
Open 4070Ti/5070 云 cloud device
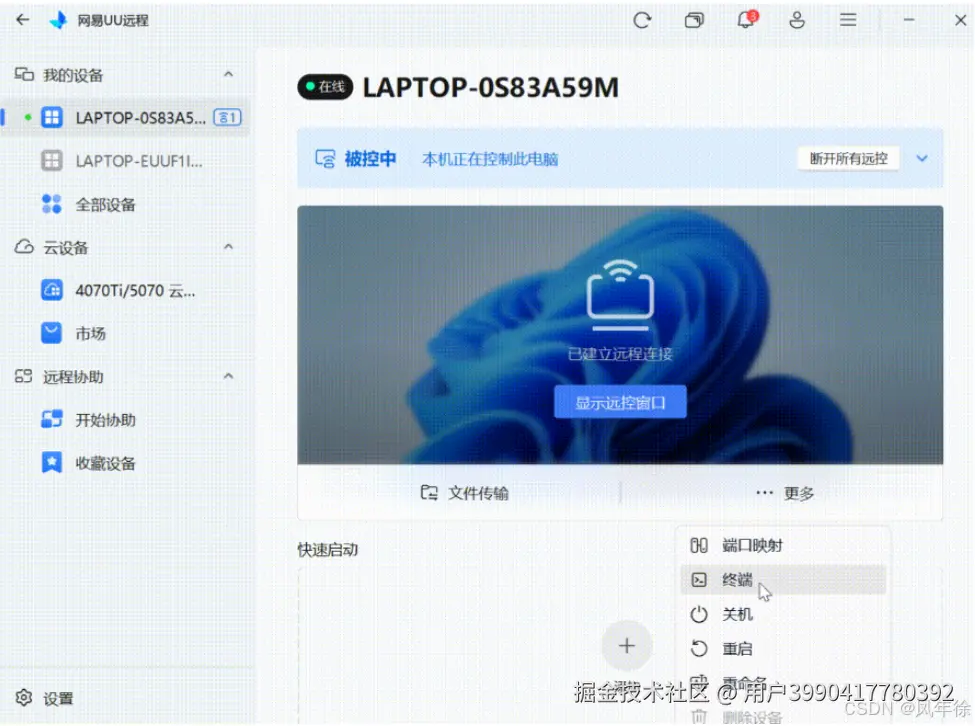coord(126,290)
